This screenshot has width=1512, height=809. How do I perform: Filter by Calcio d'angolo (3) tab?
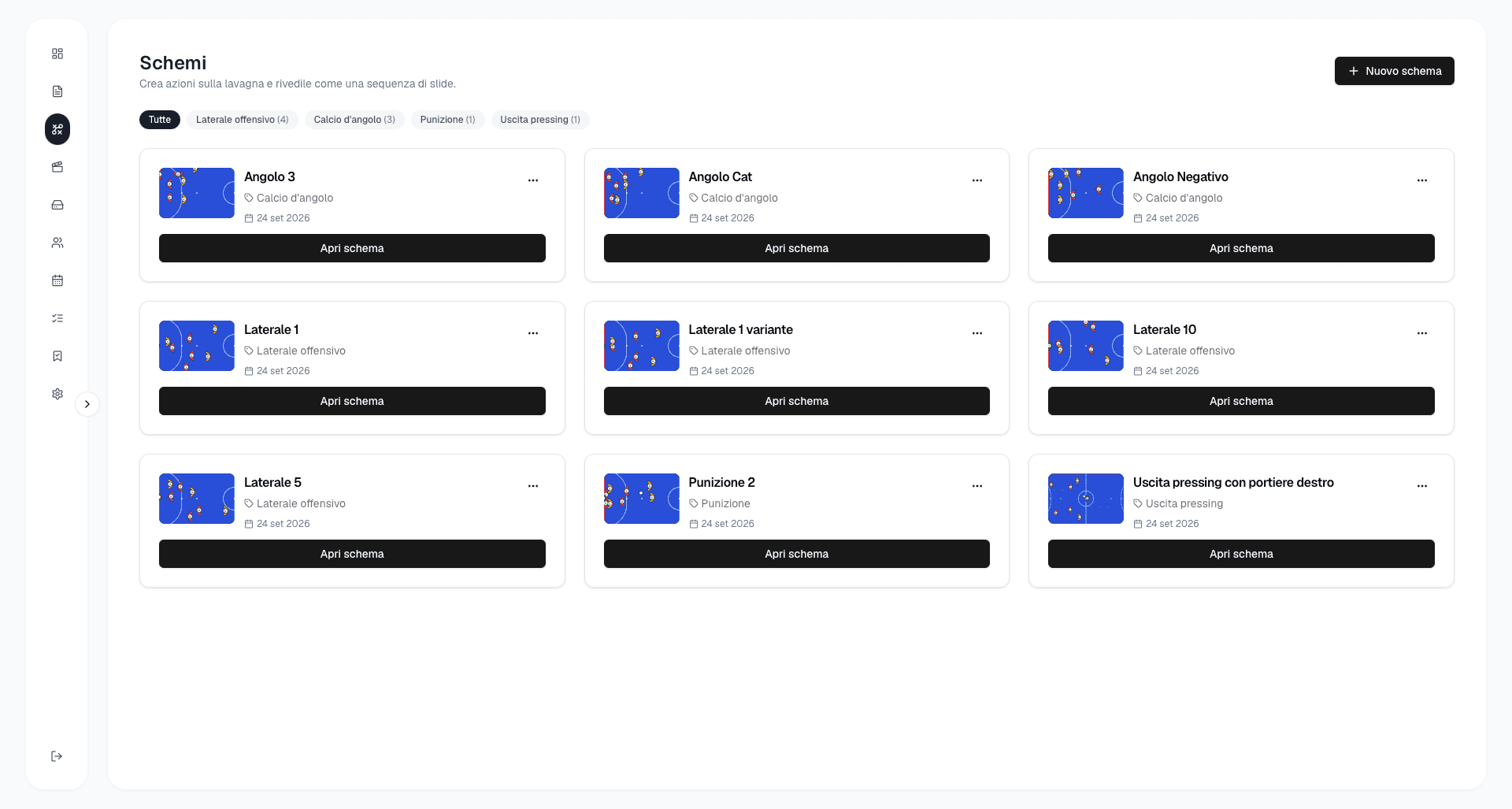pos(354,120)
